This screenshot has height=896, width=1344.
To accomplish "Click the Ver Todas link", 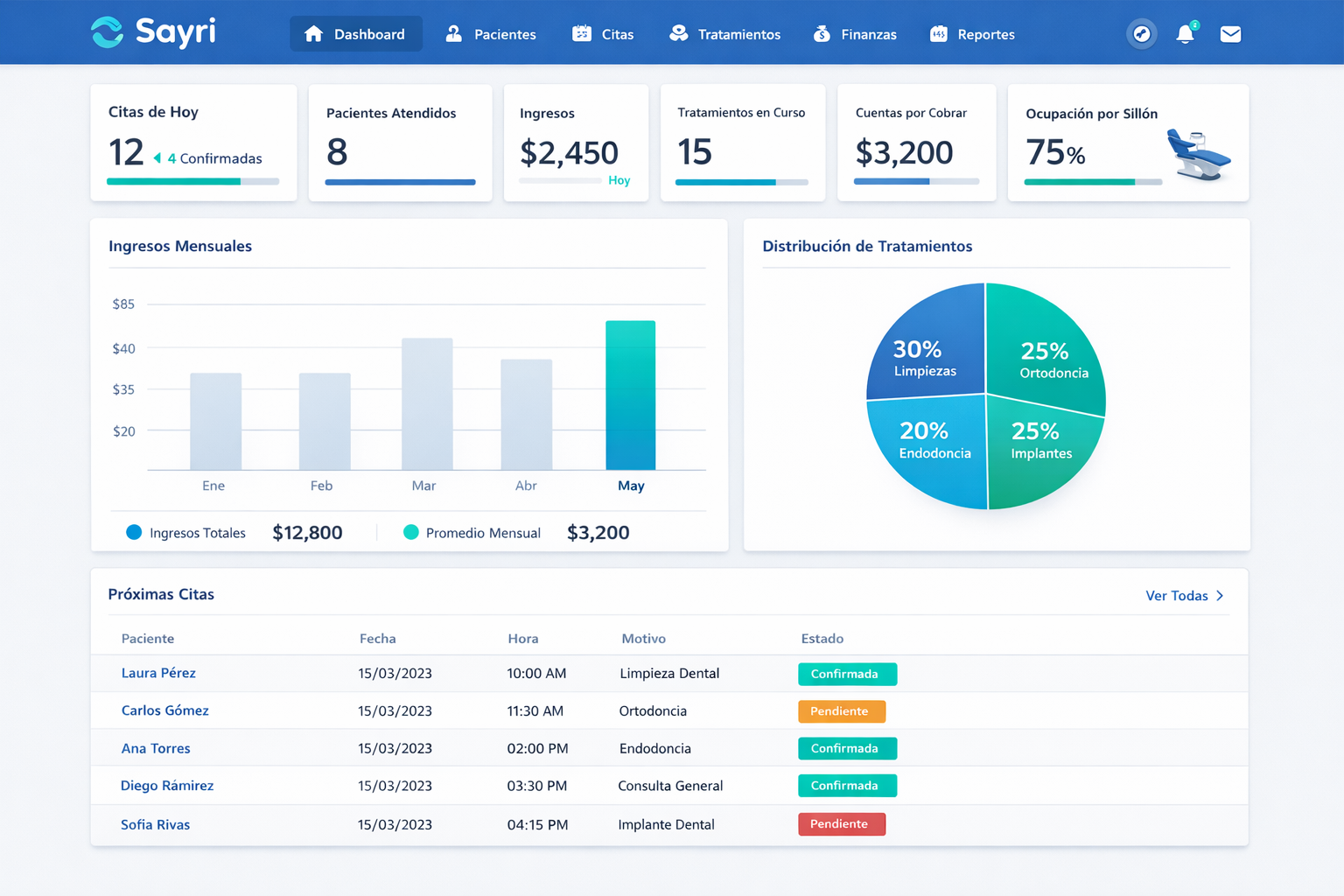I will point(1176,595).
